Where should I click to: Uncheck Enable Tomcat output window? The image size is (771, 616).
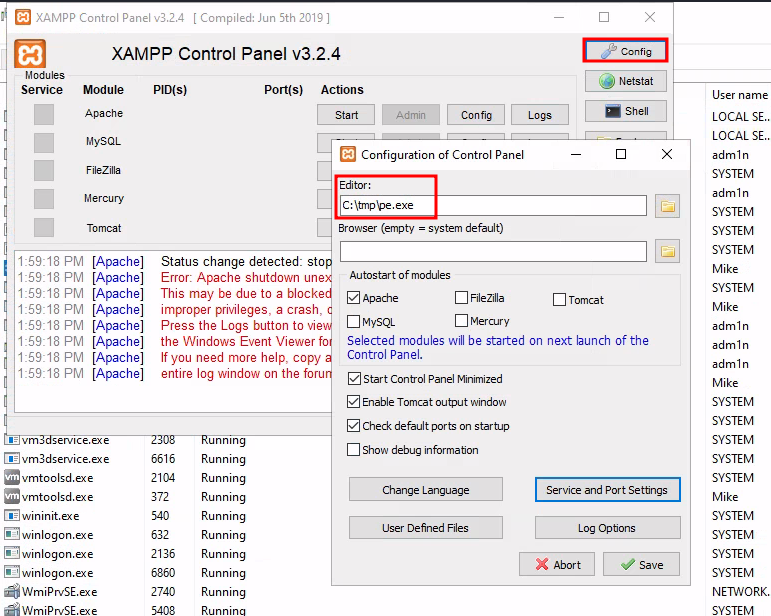[x=354, y=402]
